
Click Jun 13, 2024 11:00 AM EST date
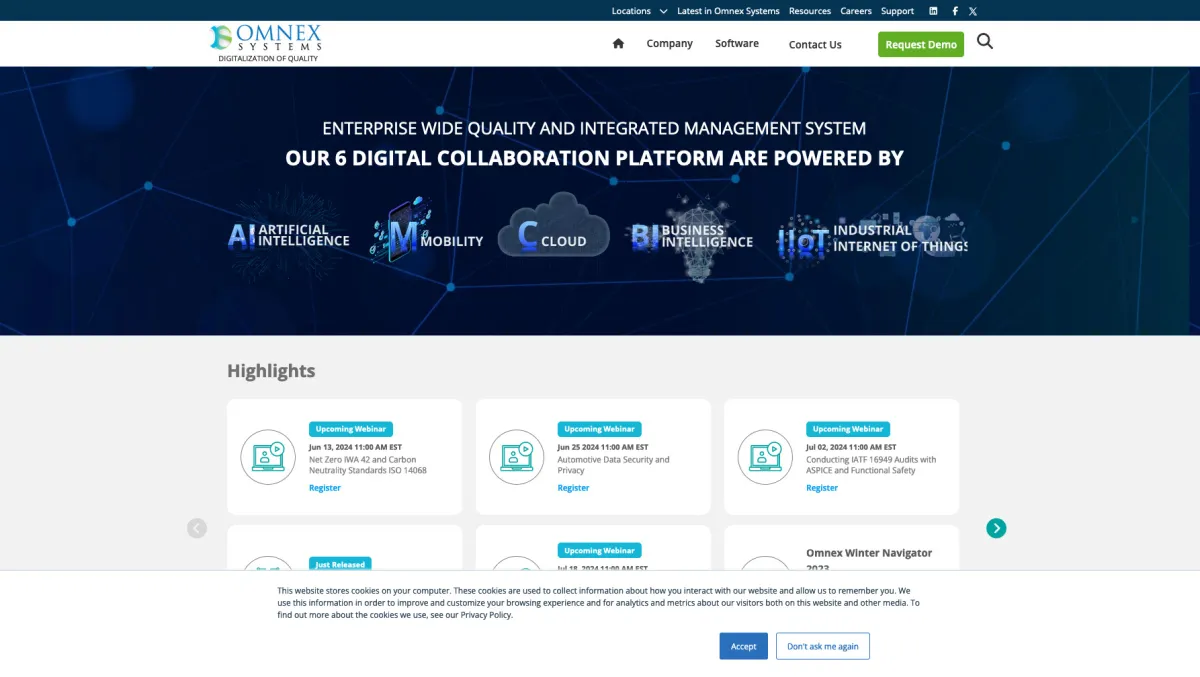[355, 447]
